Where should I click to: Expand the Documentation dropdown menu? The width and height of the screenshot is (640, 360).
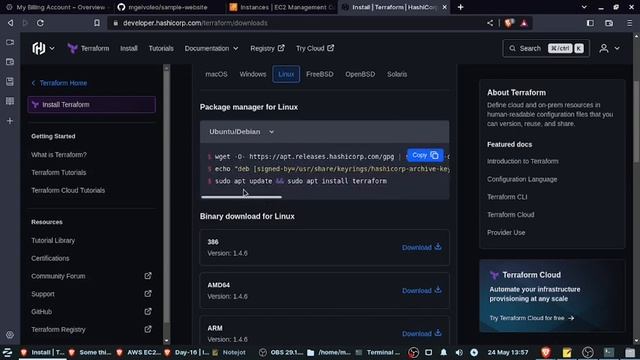[211, 48]
